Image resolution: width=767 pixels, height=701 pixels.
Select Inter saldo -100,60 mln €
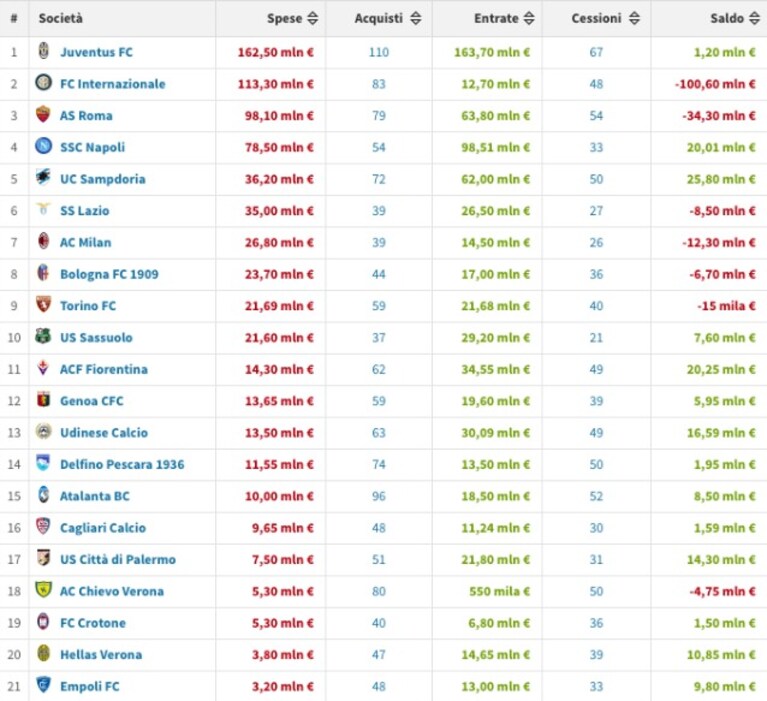[715, 84]
